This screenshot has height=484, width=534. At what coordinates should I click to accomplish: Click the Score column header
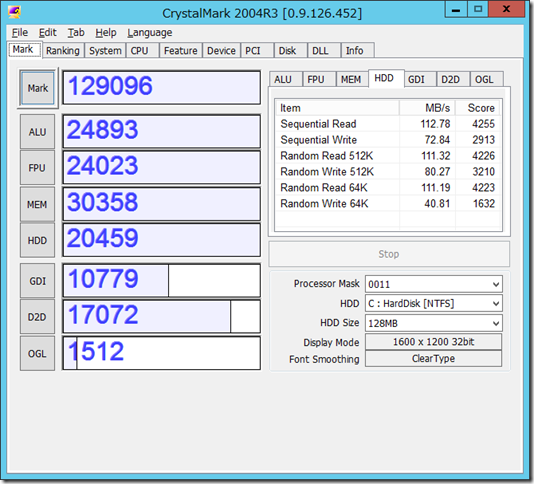(478, 108)
